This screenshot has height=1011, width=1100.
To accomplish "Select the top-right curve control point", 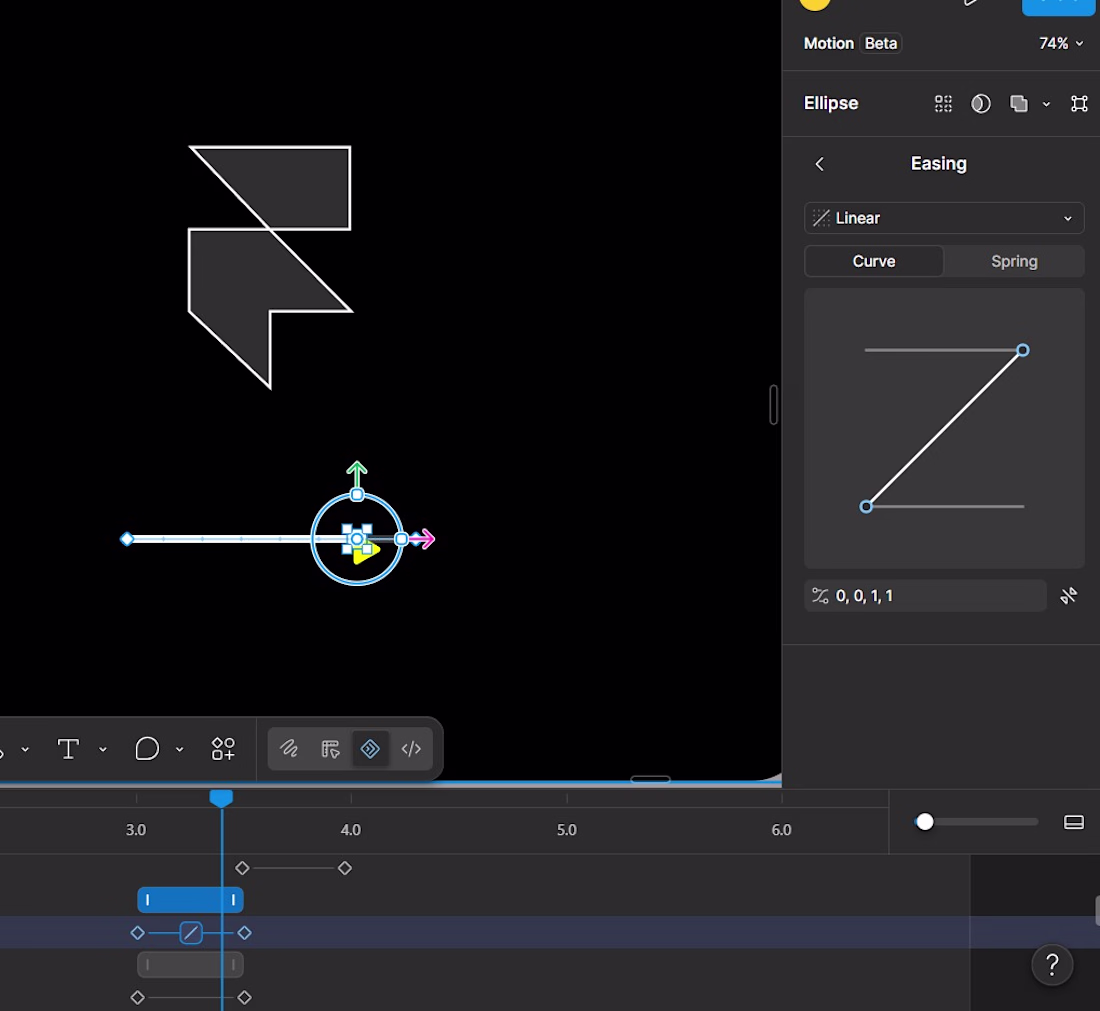I will (1023, 350).
